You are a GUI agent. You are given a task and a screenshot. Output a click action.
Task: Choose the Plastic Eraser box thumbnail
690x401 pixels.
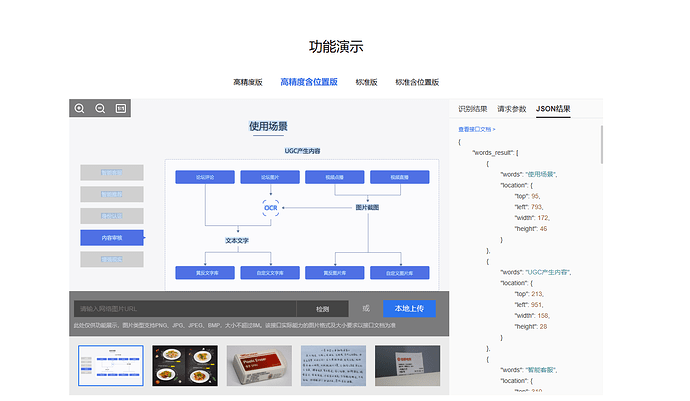[x=259, y=366]
